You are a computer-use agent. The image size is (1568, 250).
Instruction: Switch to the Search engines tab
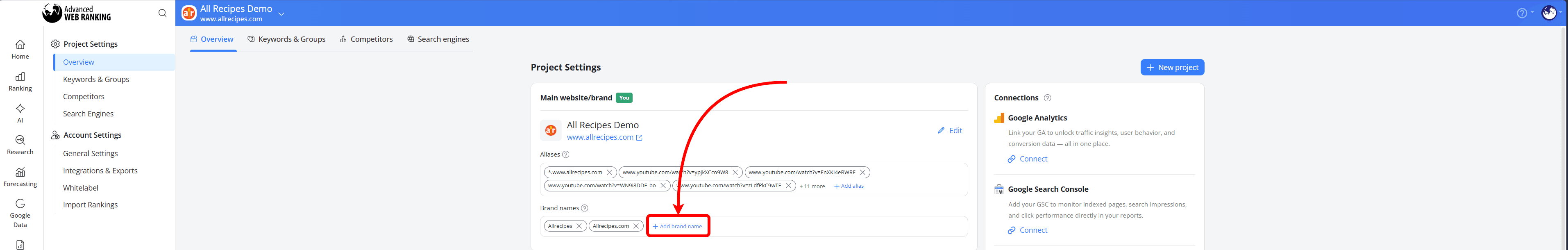coord(438,39)
